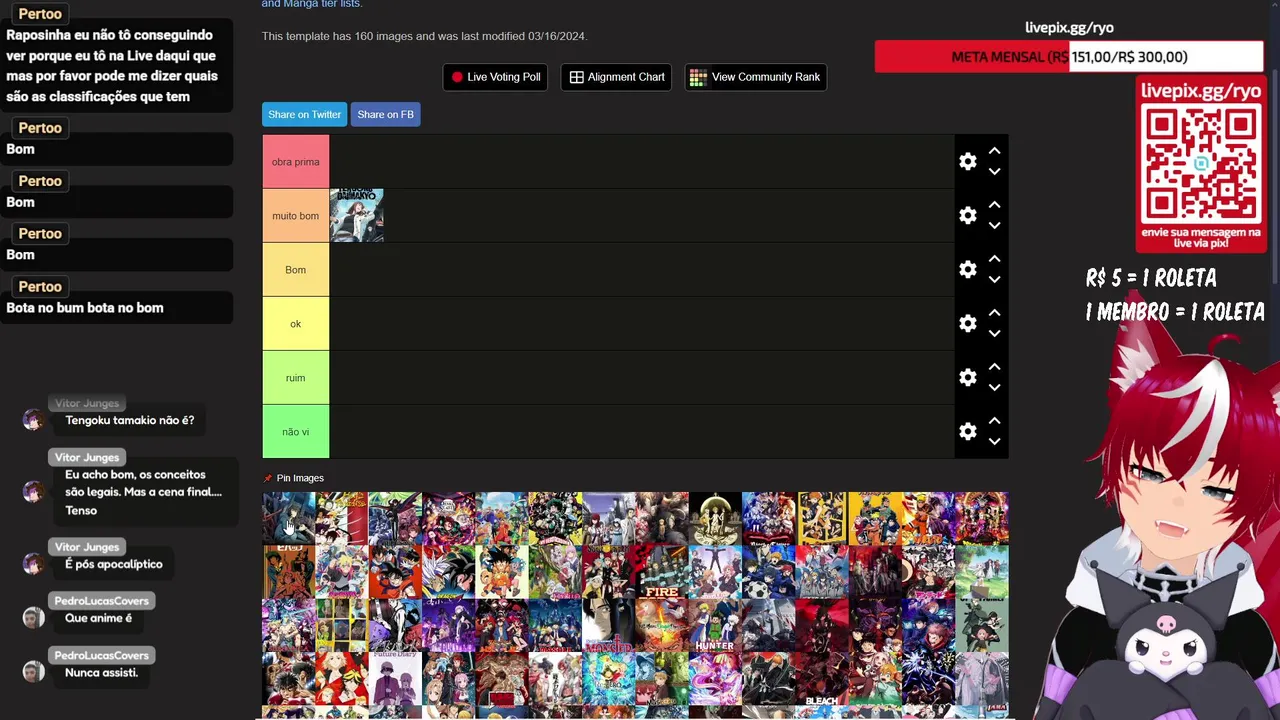The width and height of the screenshot is (1280, 720).
Task: Click the livepix.gg/ryo text above meta bar
Action: point(1069,28)
